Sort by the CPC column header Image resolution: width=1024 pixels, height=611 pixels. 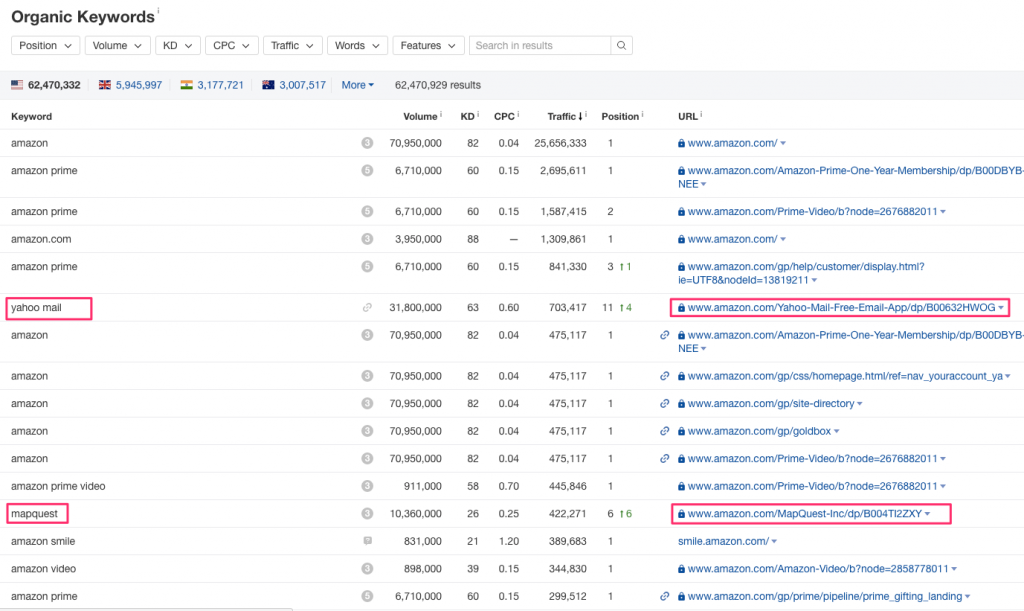(x=504, y=116)
